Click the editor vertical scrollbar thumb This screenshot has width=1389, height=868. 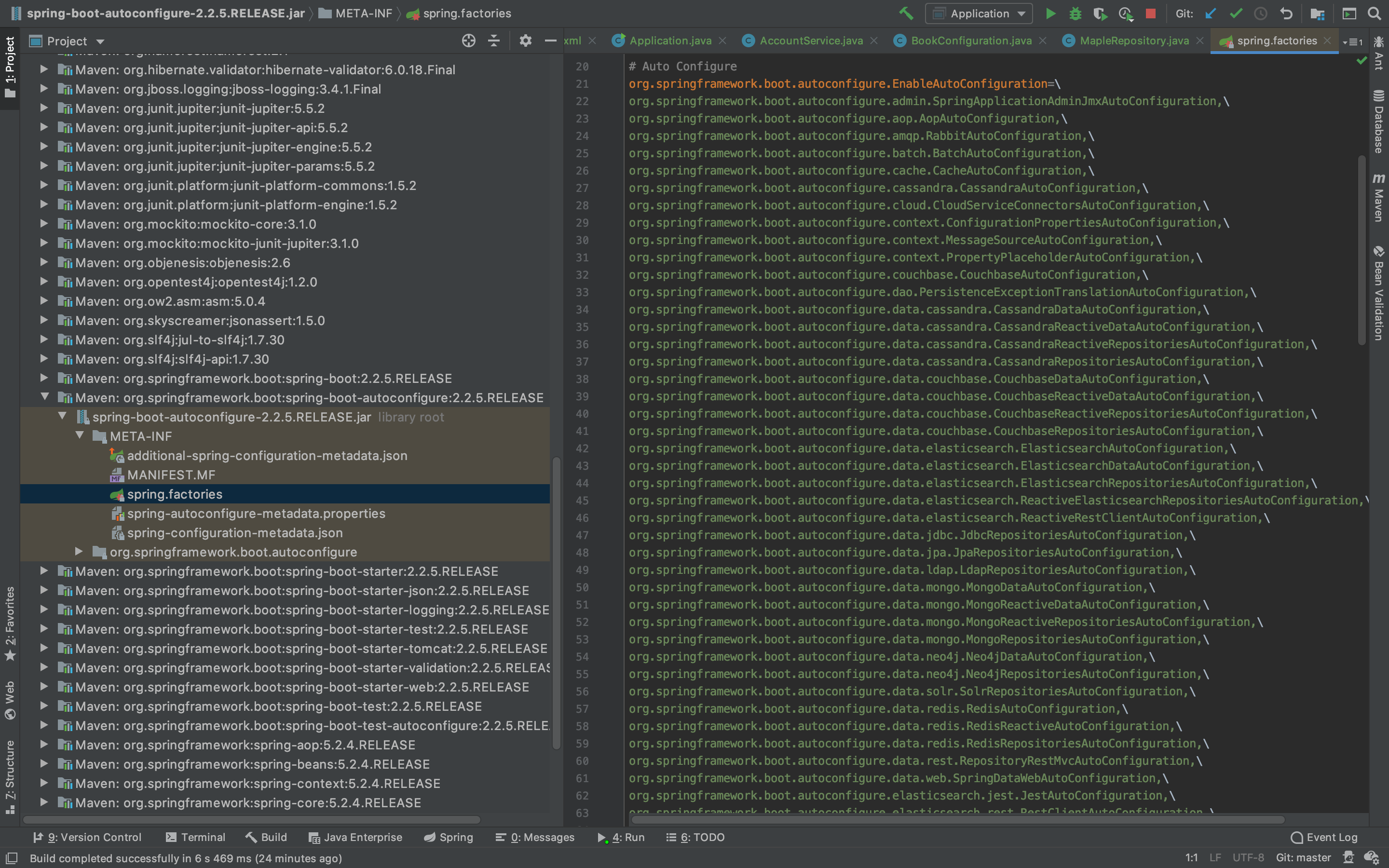(x=1362, y=250)
